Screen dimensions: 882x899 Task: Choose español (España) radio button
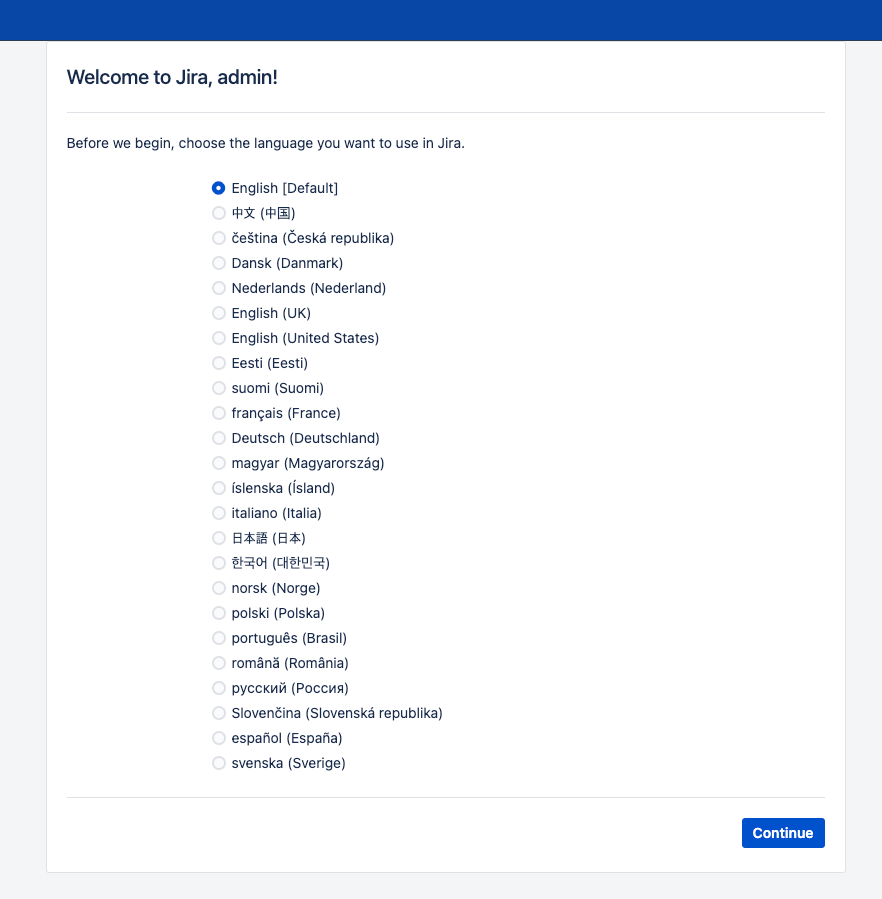click(x=218, y=738)
